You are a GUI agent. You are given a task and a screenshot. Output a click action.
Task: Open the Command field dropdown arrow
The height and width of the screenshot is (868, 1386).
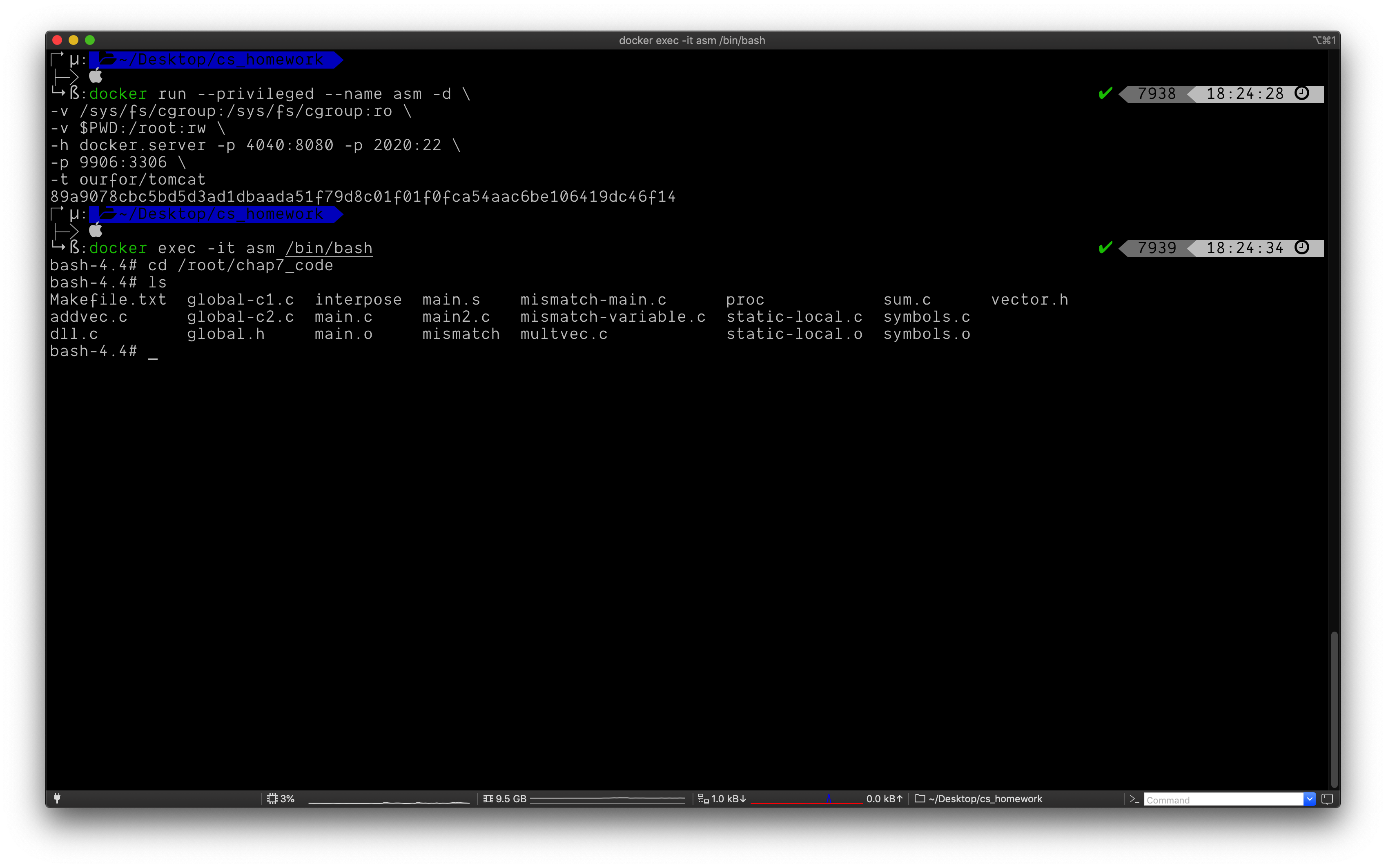pyautogui.click(x=1310, y=799)
